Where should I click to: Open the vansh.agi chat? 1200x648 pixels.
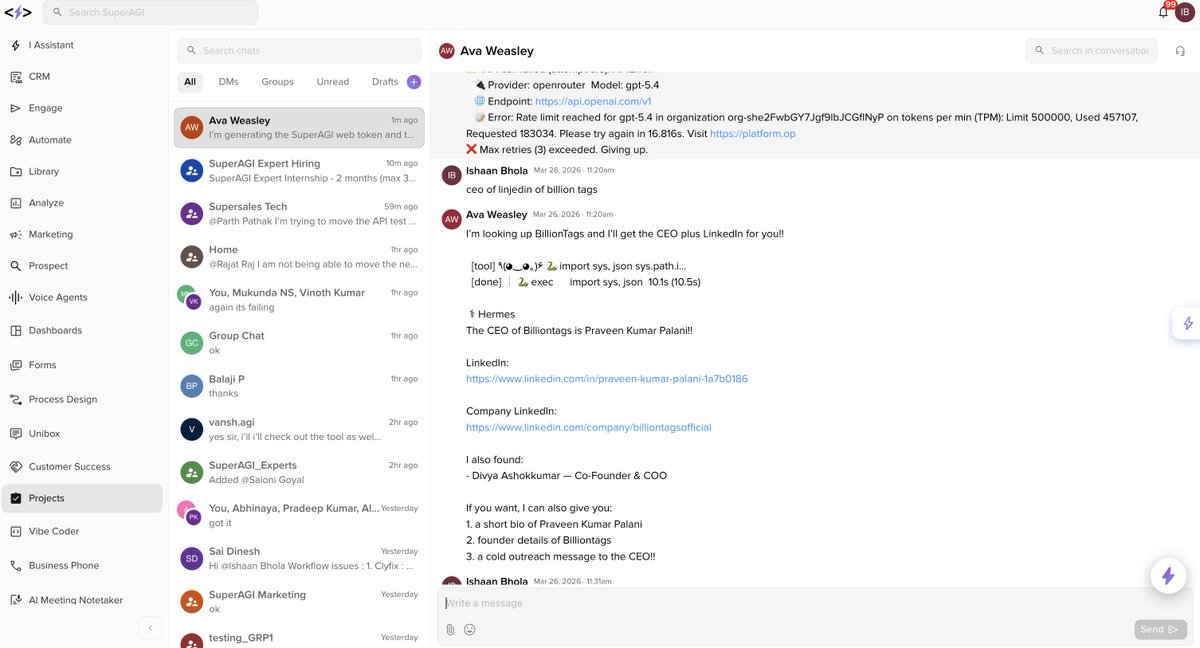pos(299,429)
